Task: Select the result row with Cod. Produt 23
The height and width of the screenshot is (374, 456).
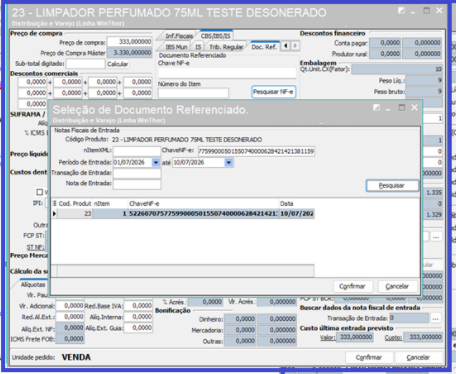Action: (x=183, y=214)
